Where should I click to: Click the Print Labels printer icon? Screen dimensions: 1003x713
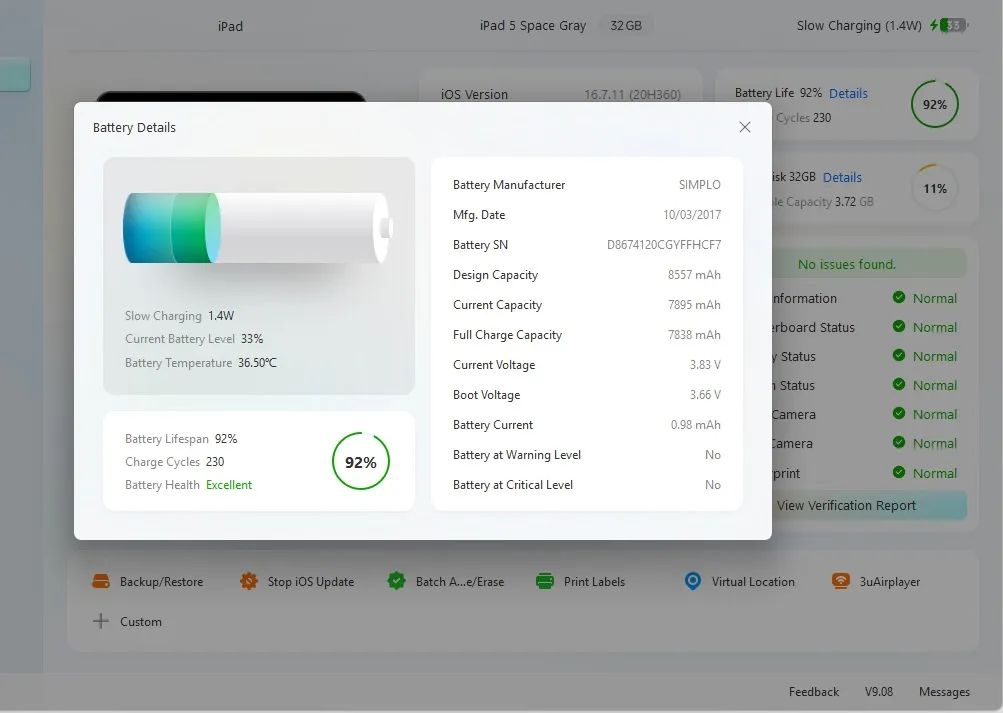pyautogui.click(x=545, y=581)
